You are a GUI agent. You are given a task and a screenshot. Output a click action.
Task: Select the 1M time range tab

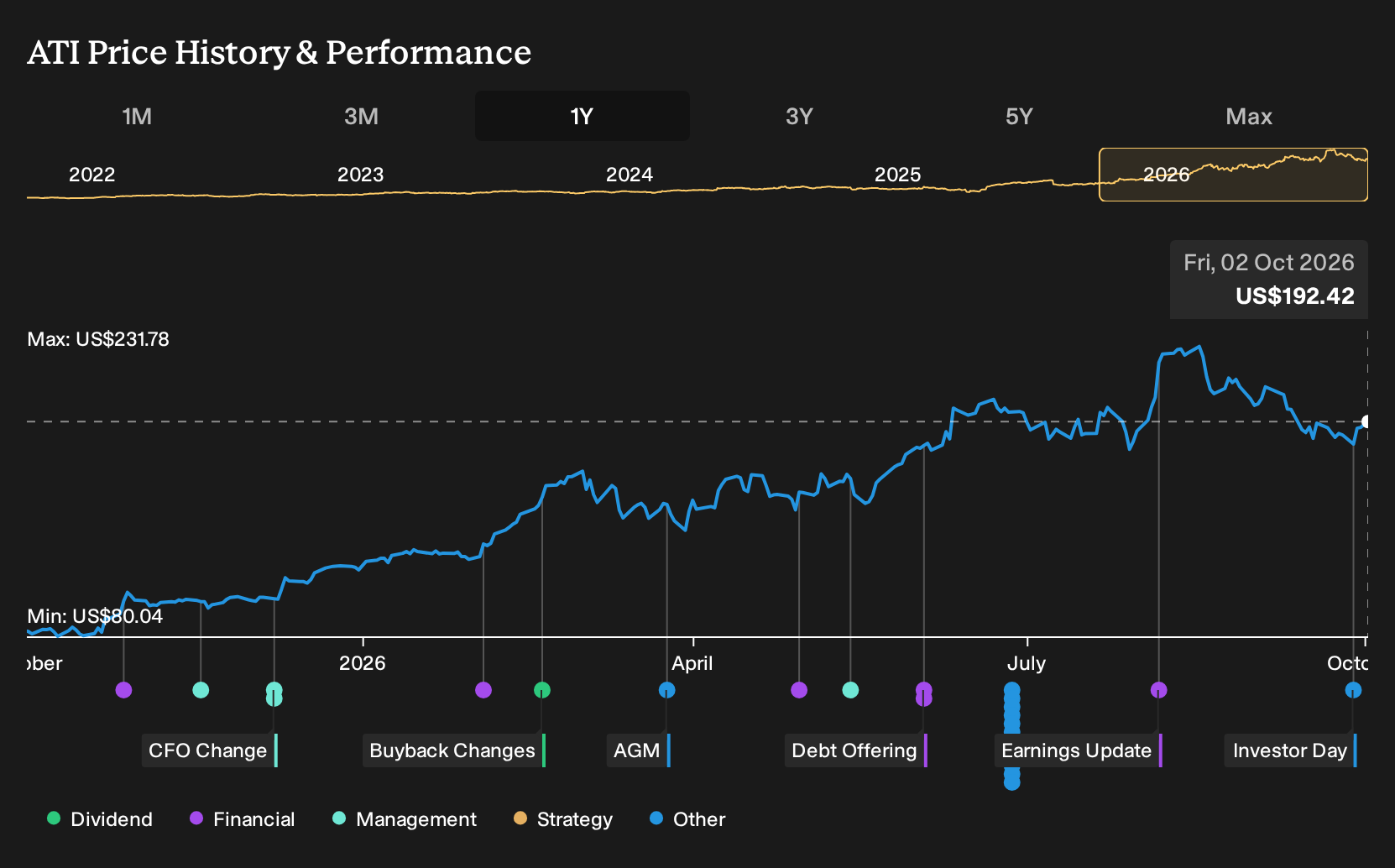click(137, 116)
